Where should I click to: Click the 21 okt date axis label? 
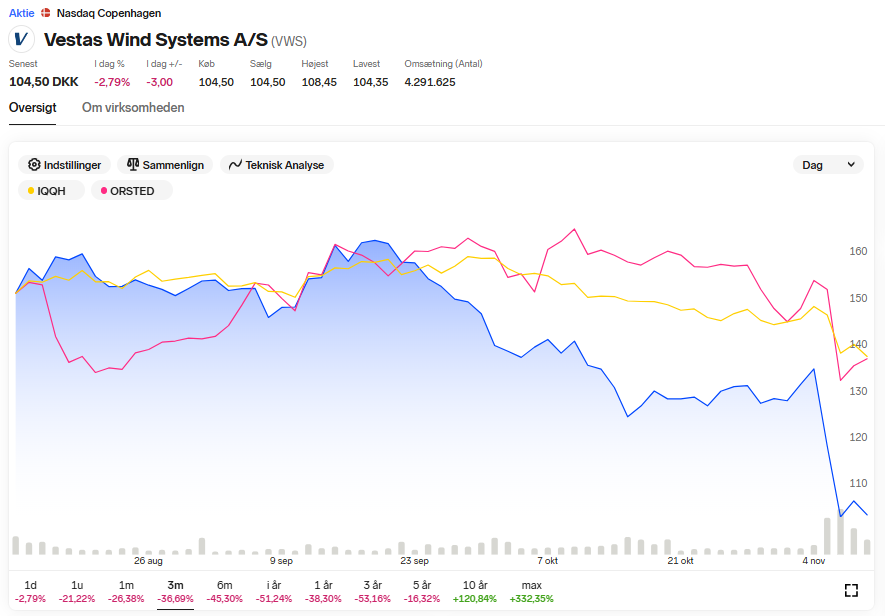click(x=681, y=561)
